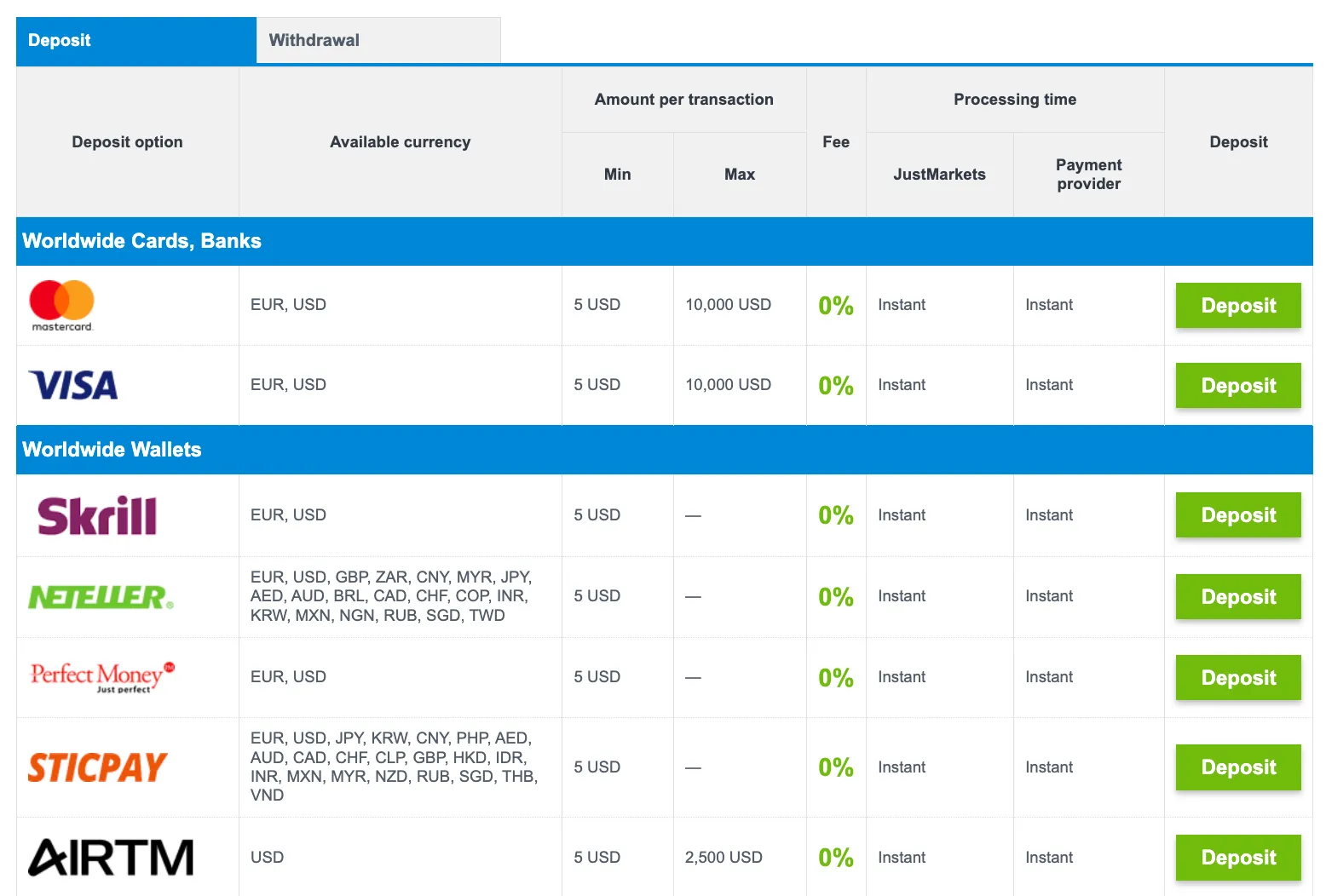The image size is (1326, 896).
Task: Click the 0% fee for AIRTM
Action: (836, 858)
